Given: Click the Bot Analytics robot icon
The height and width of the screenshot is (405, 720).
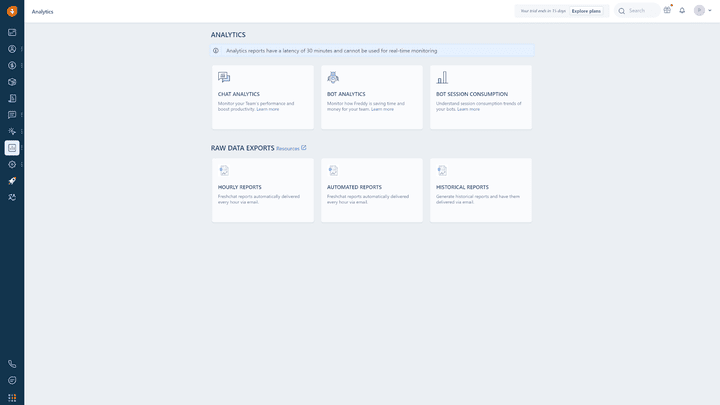Looking at the screenshot, I should pyautogui.click(x=333, y=77).
